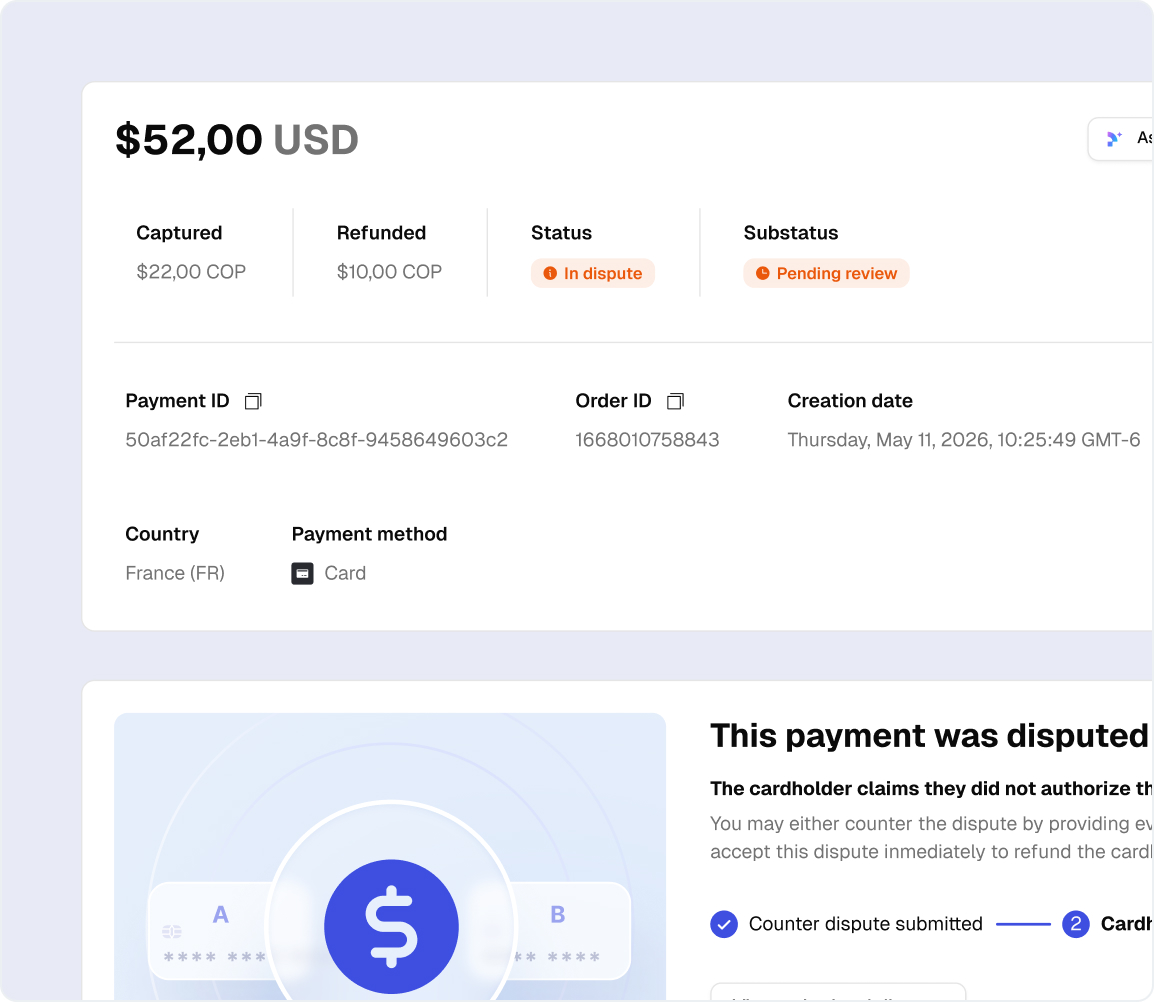Select the payment ID value 50af22fc-2eb1…
1154x1002 pixels.
[316, 440]
